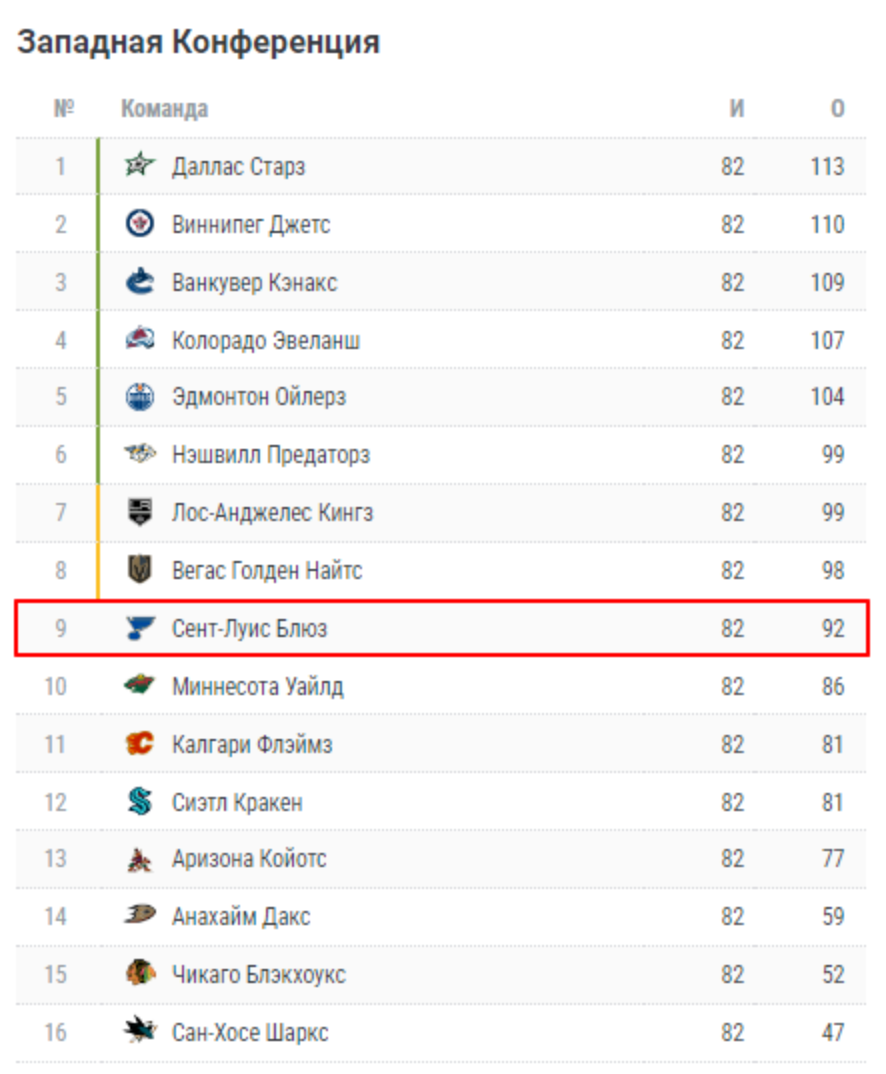Click the Calgary Flames logo icon

139,744
